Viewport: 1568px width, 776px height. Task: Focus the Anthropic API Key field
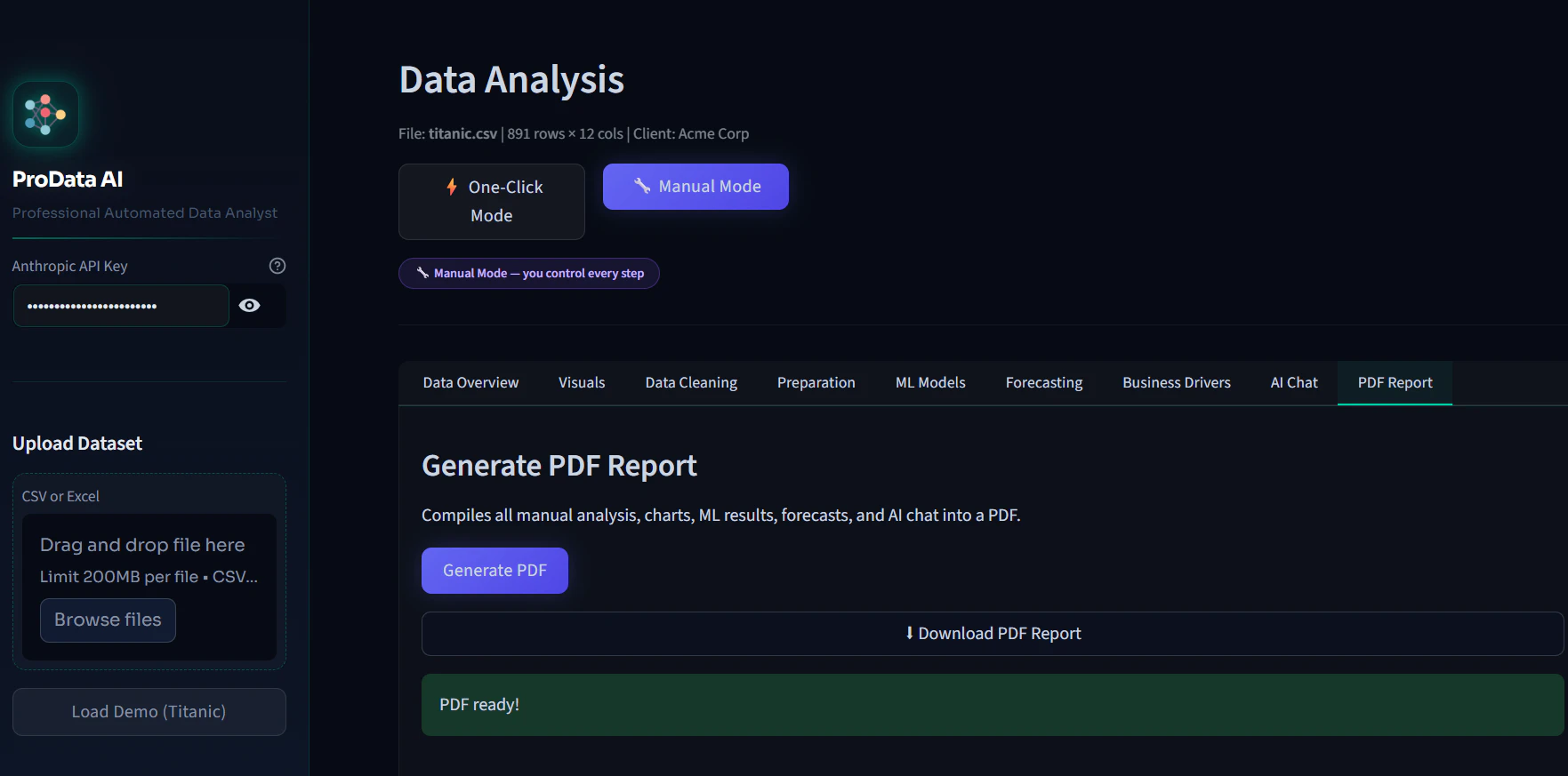(121, 306)
